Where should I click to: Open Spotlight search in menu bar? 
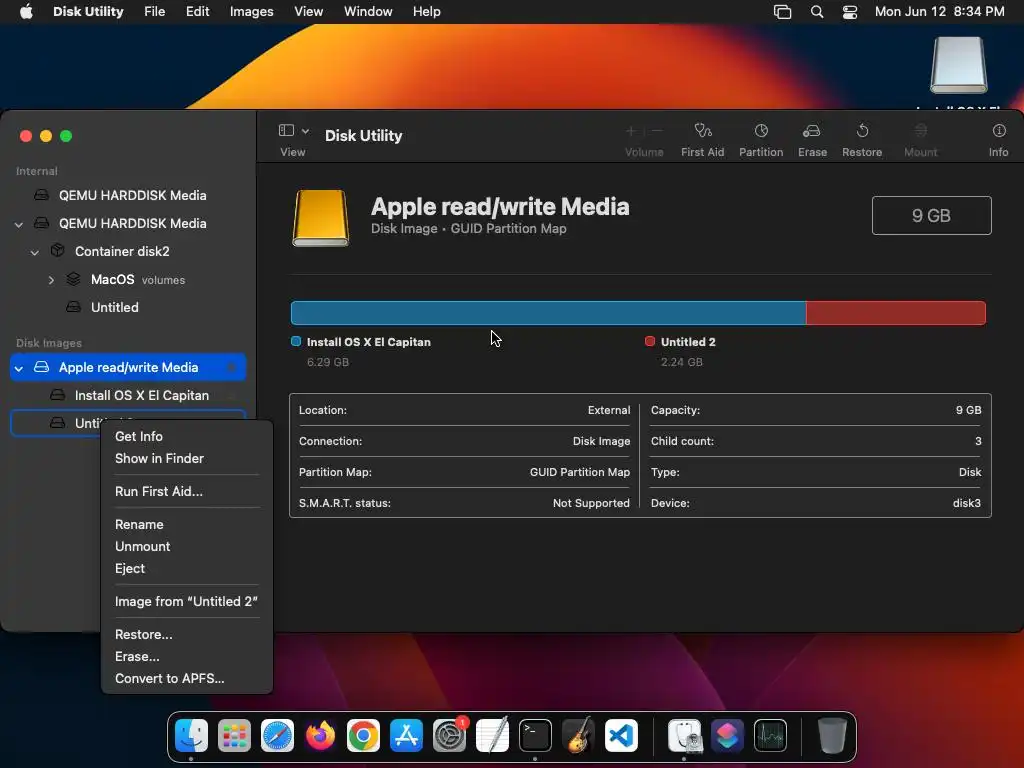[x=816, y=12]
